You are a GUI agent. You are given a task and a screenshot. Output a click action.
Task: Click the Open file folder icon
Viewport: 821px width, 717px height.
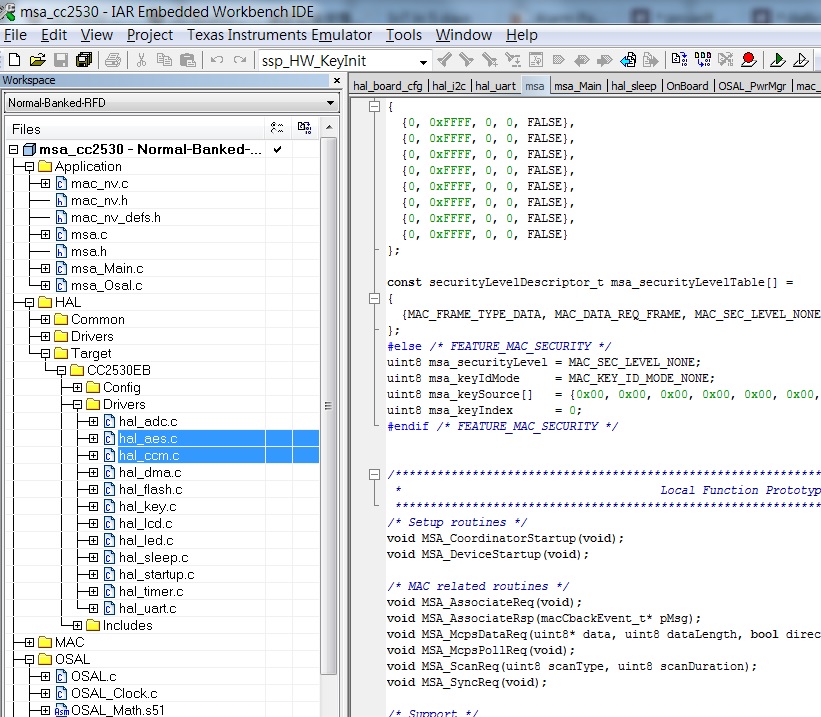38,61
